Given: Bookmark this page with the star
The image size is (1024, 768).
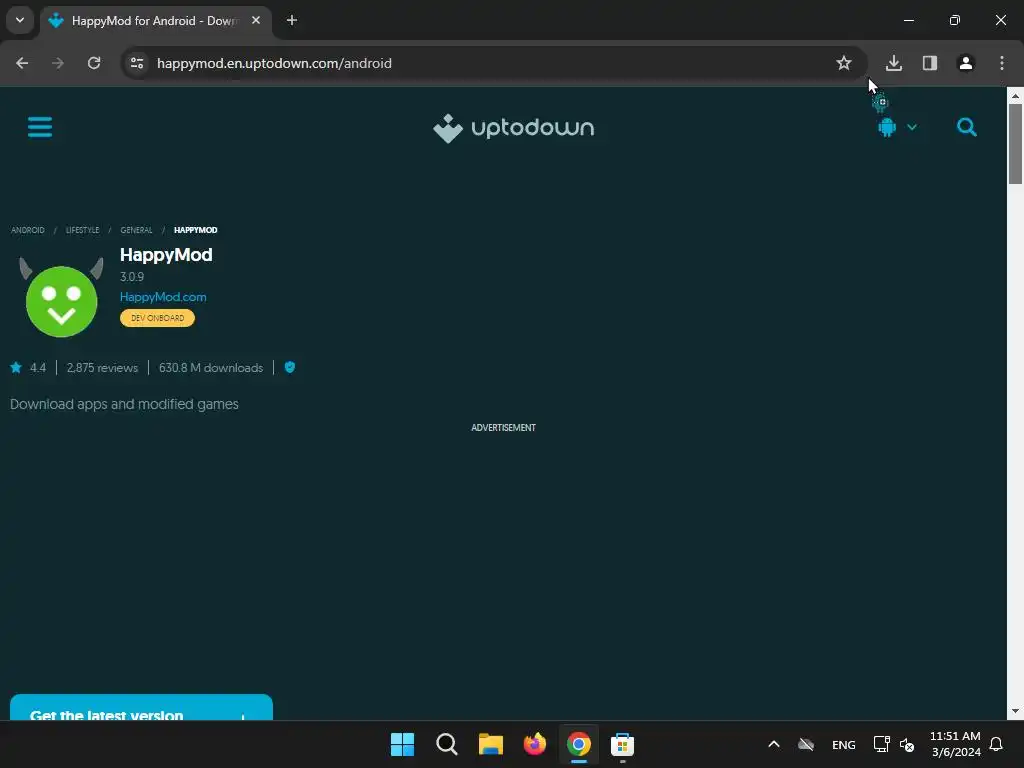Looking at the screenshot, I should click(x=844, y=63).
